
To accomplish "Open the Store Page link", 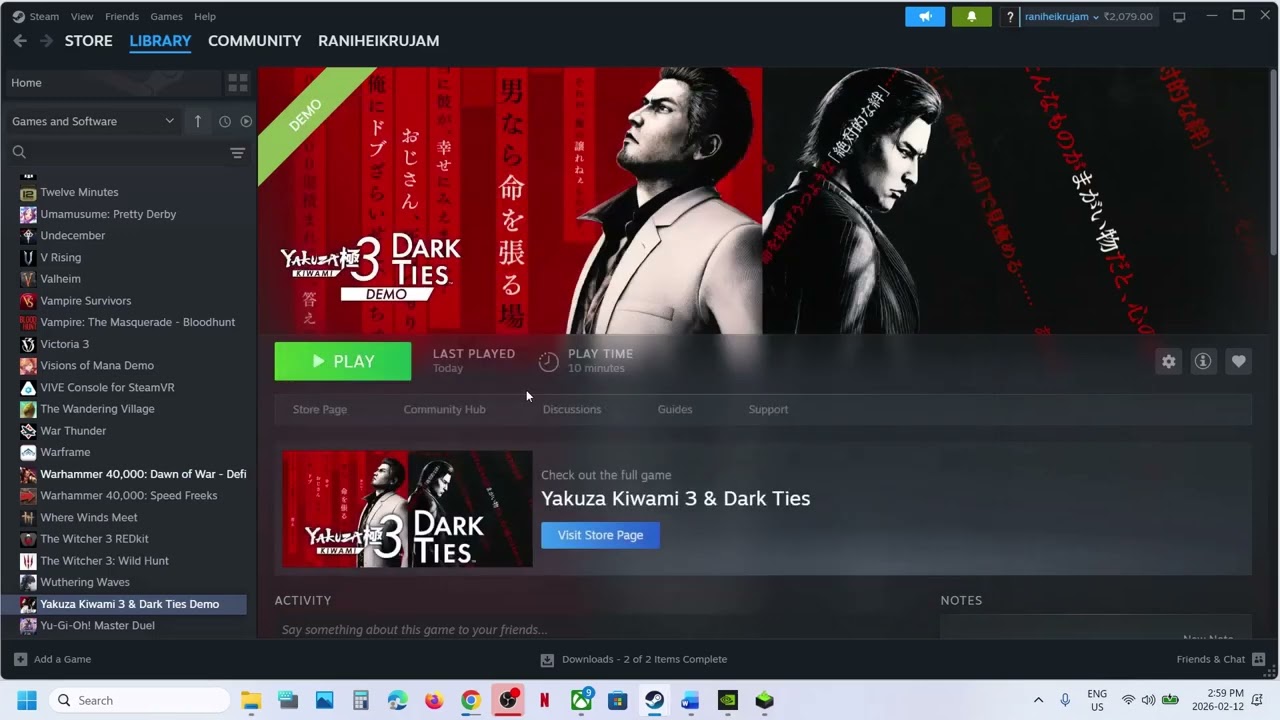I will coord(320,409).
